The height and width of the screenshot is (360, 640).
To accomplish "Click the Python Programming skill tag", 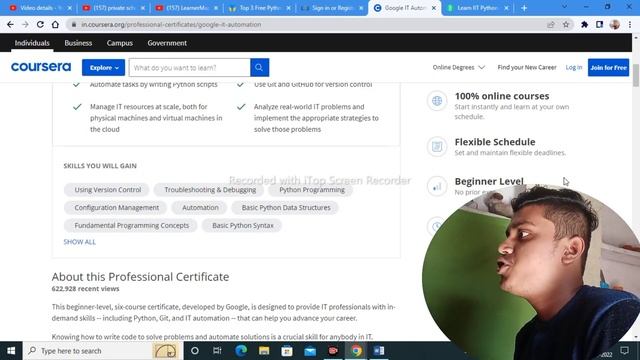I will 312,190.
